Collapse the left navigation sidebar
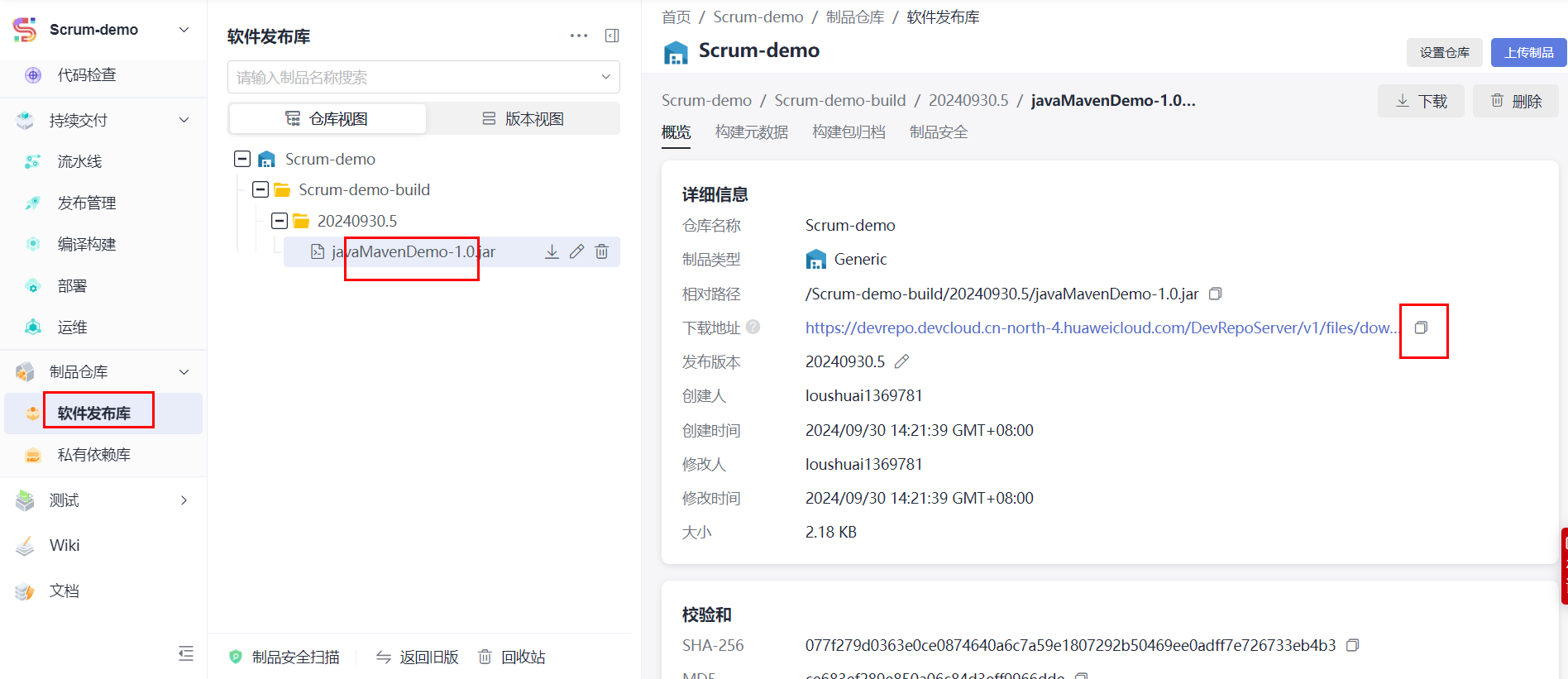The height and width of the screenshot is (679, 1568). [186, 653]
